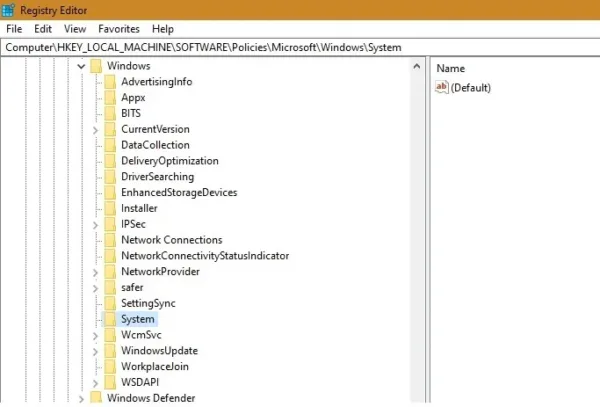Click the WSDAPI folder icon

(x=110, y=382)
